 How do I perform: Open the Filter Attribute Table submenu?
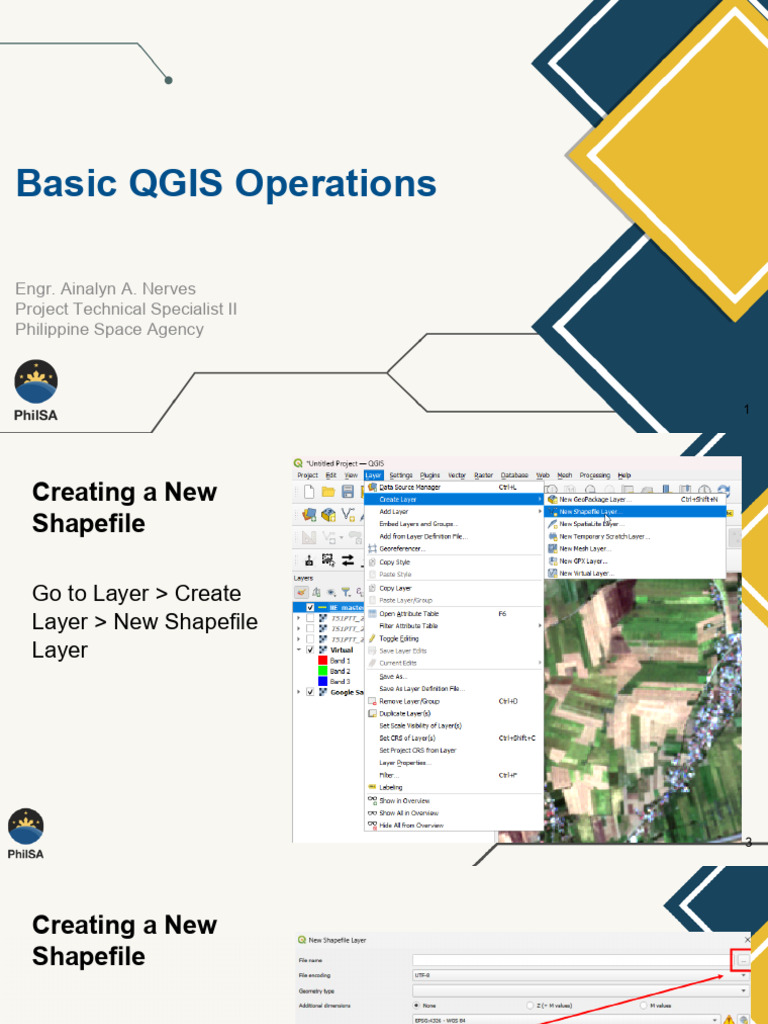453,626
